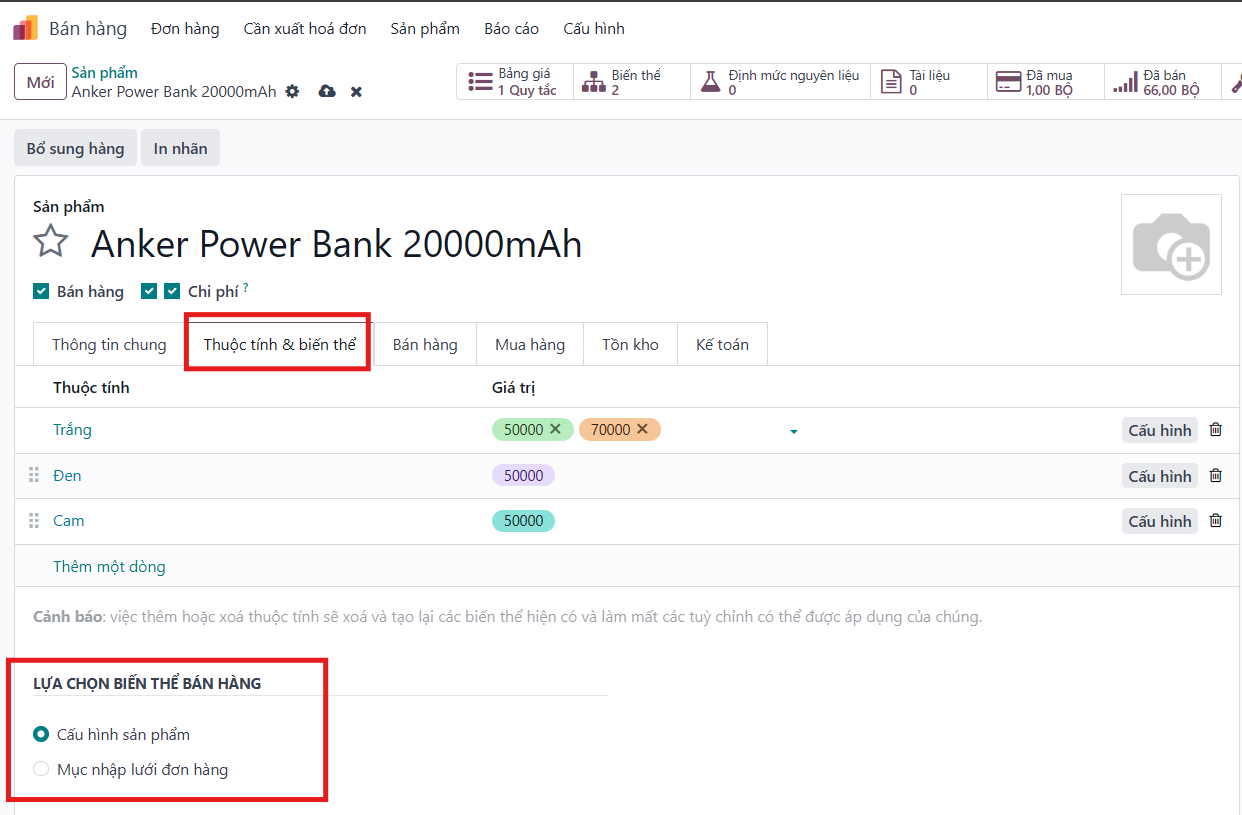Switch to the Mua hàng tab
Image resolution: width=1242 pixels, height=815 pixels.
[530, 344]
